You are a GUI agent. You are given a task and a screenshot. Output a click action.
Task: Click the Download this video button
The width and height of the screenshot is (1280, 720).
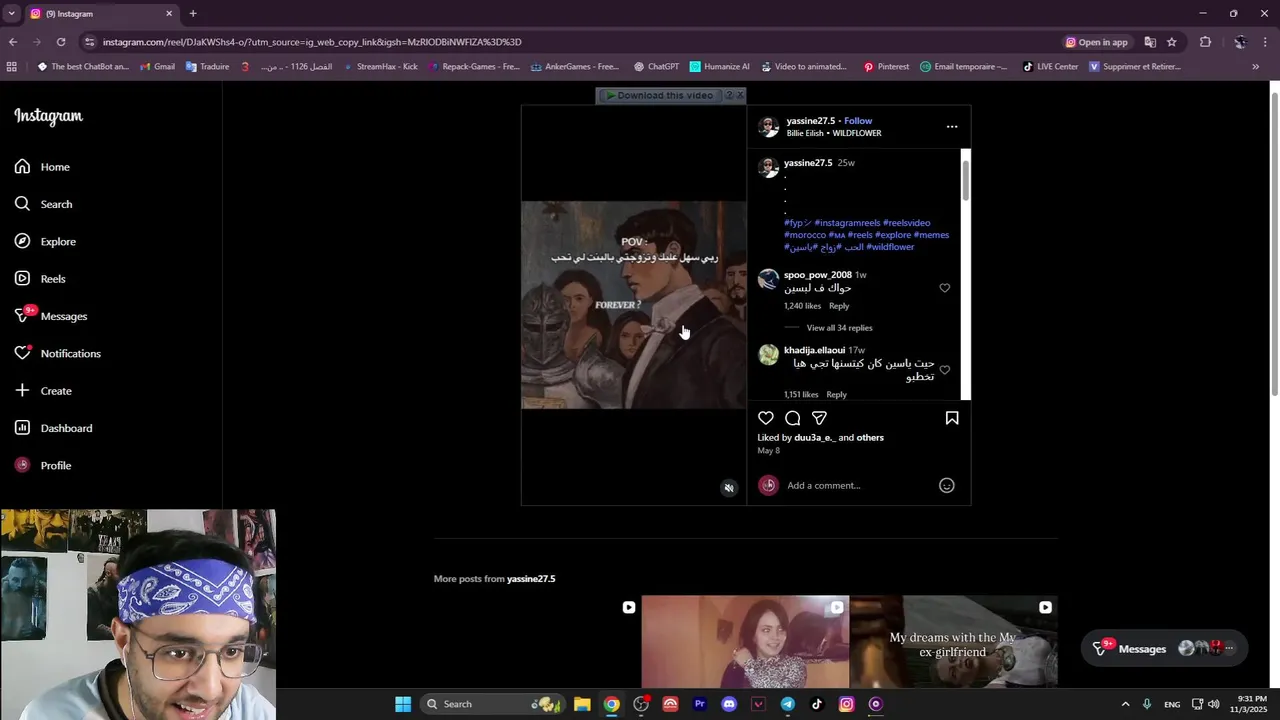(661, 95)
